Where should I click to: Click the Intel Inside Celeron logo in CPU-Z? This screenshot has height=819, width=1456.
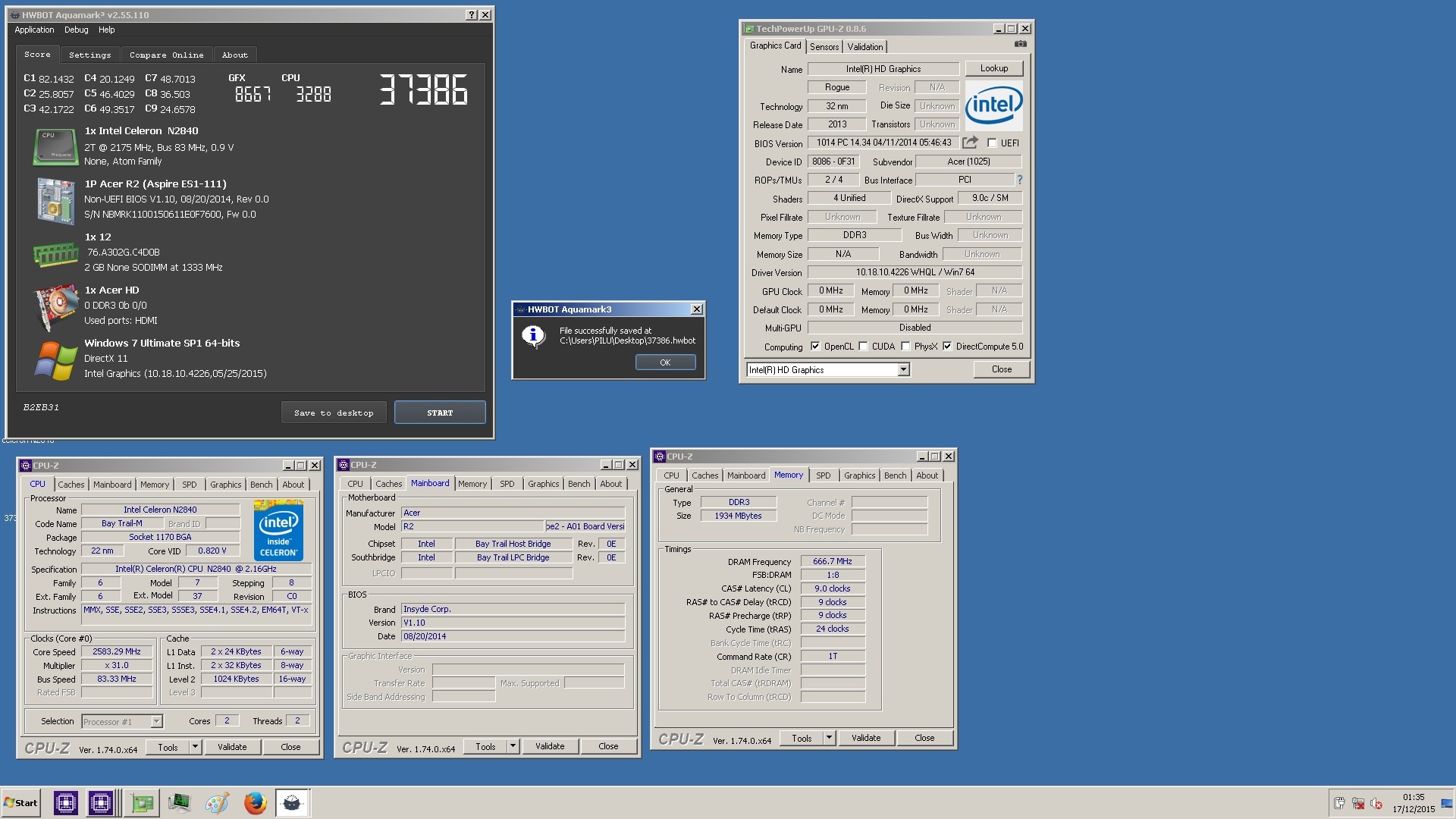click(x=278, y=529)
